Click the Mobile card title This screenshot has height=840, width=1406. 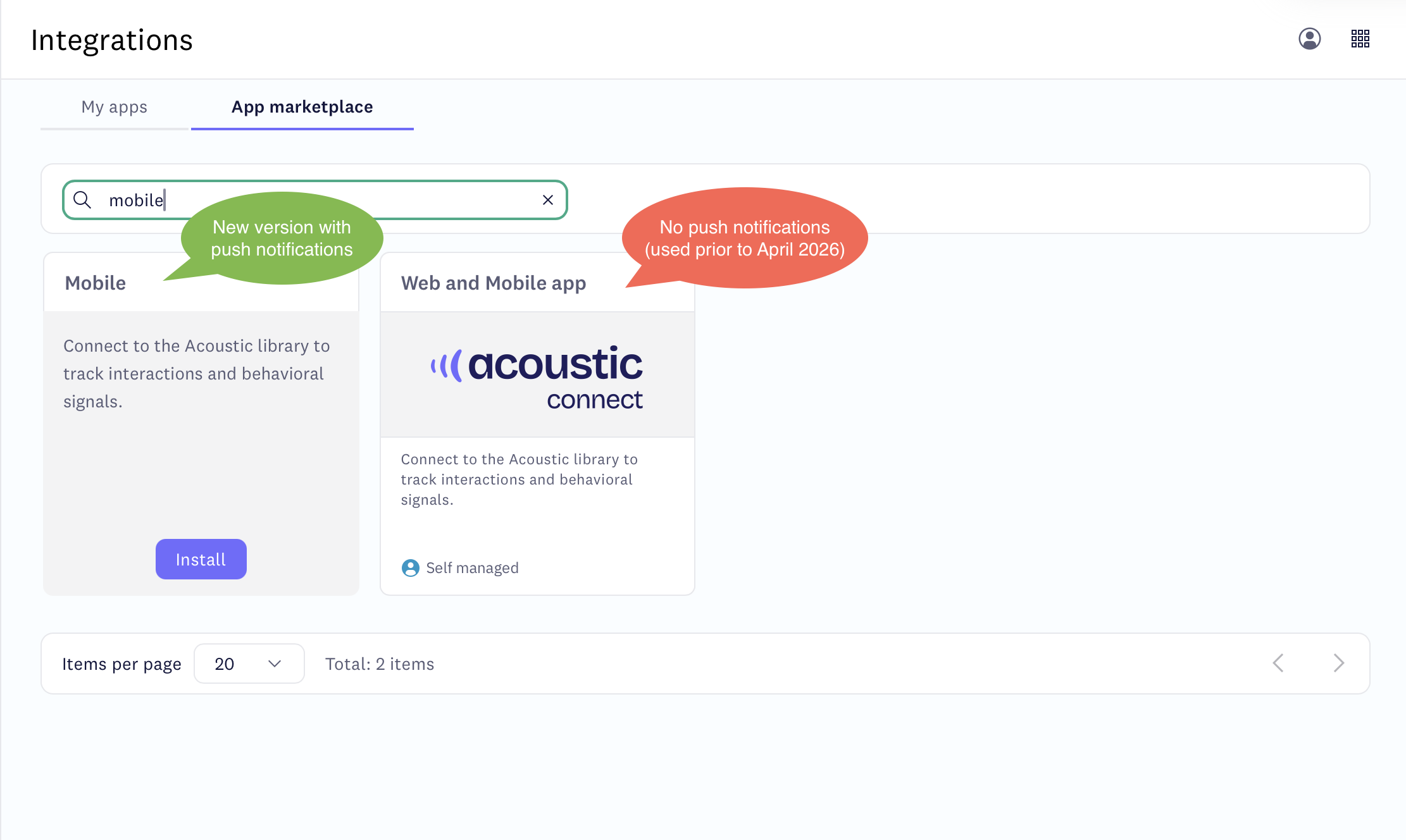(95, 283)
